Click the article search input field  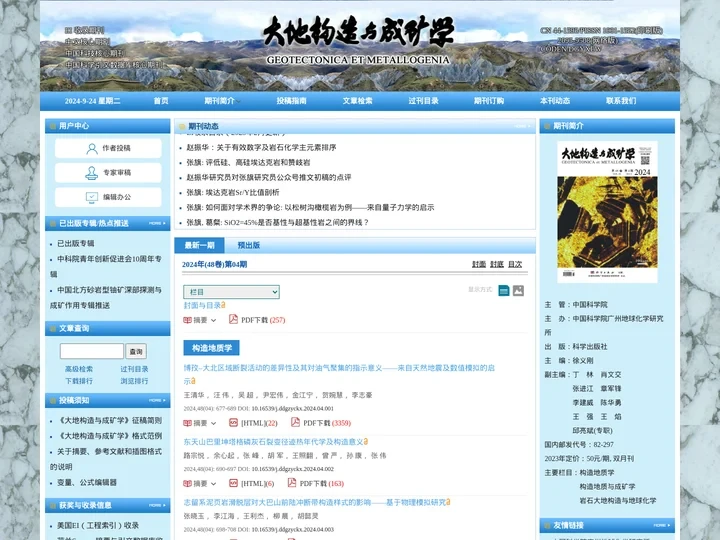(x=92, y=351)
